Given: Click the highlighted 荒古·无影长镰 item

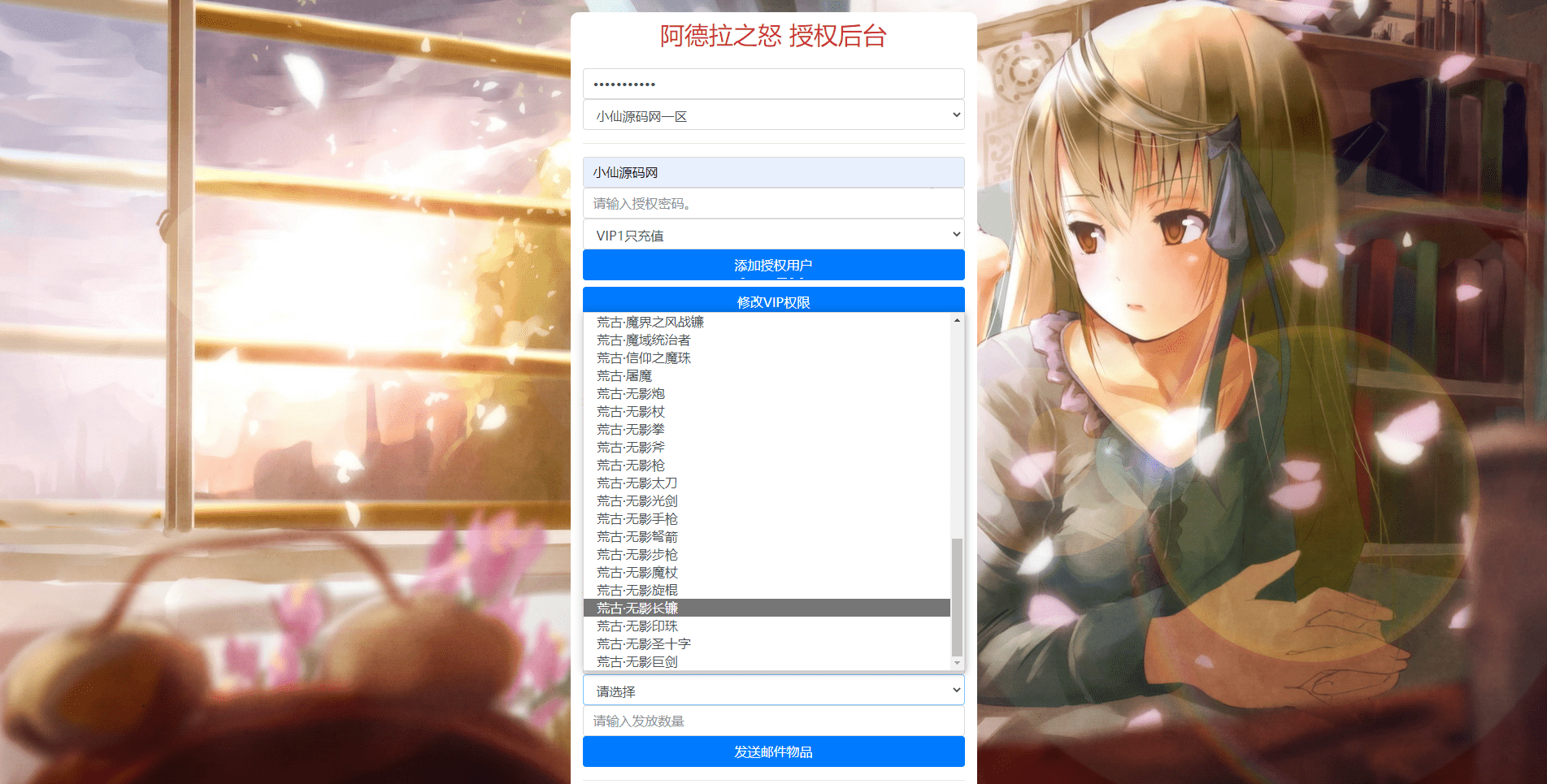Looking at the screenshot, I should (767, 609).
